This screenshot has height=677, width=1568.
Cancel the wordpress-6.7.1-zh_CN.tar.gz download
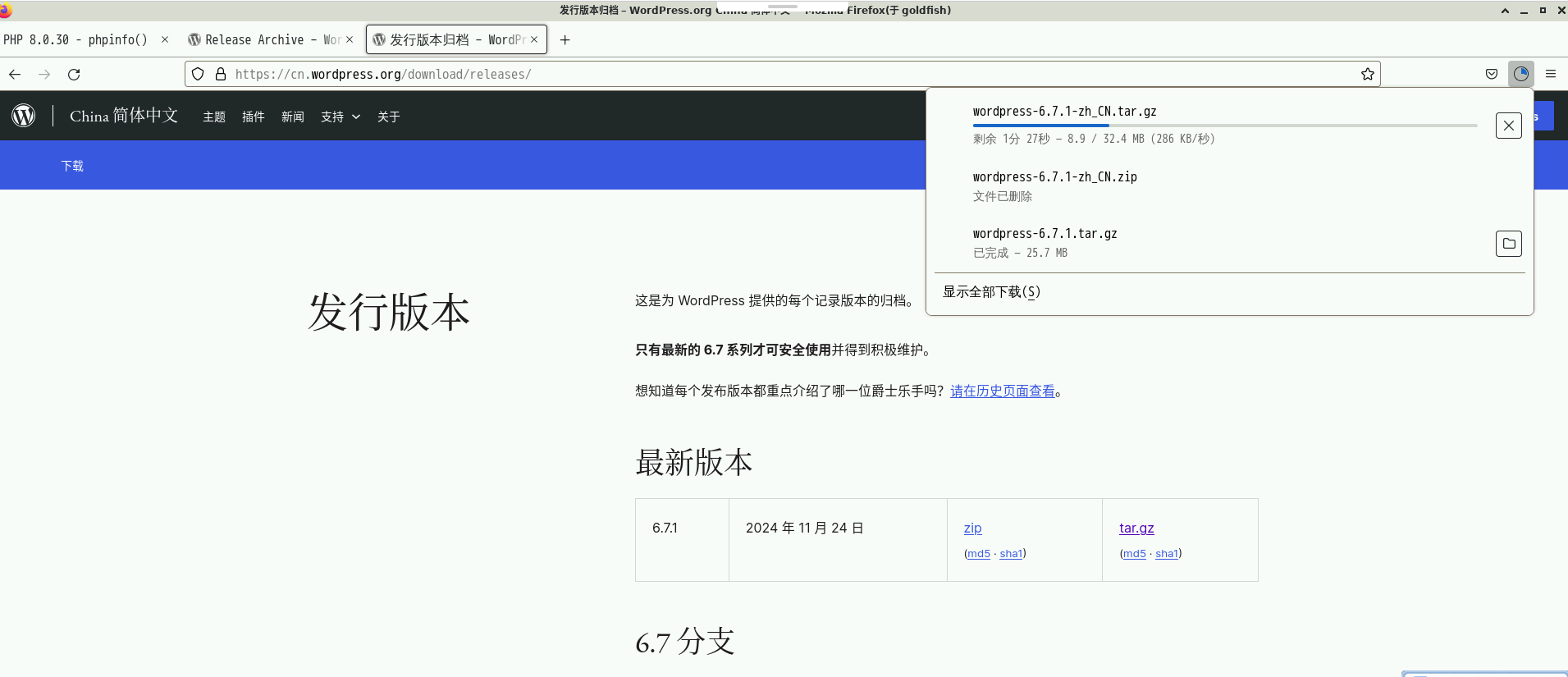pyautogui.click(x=1509, y=126)
